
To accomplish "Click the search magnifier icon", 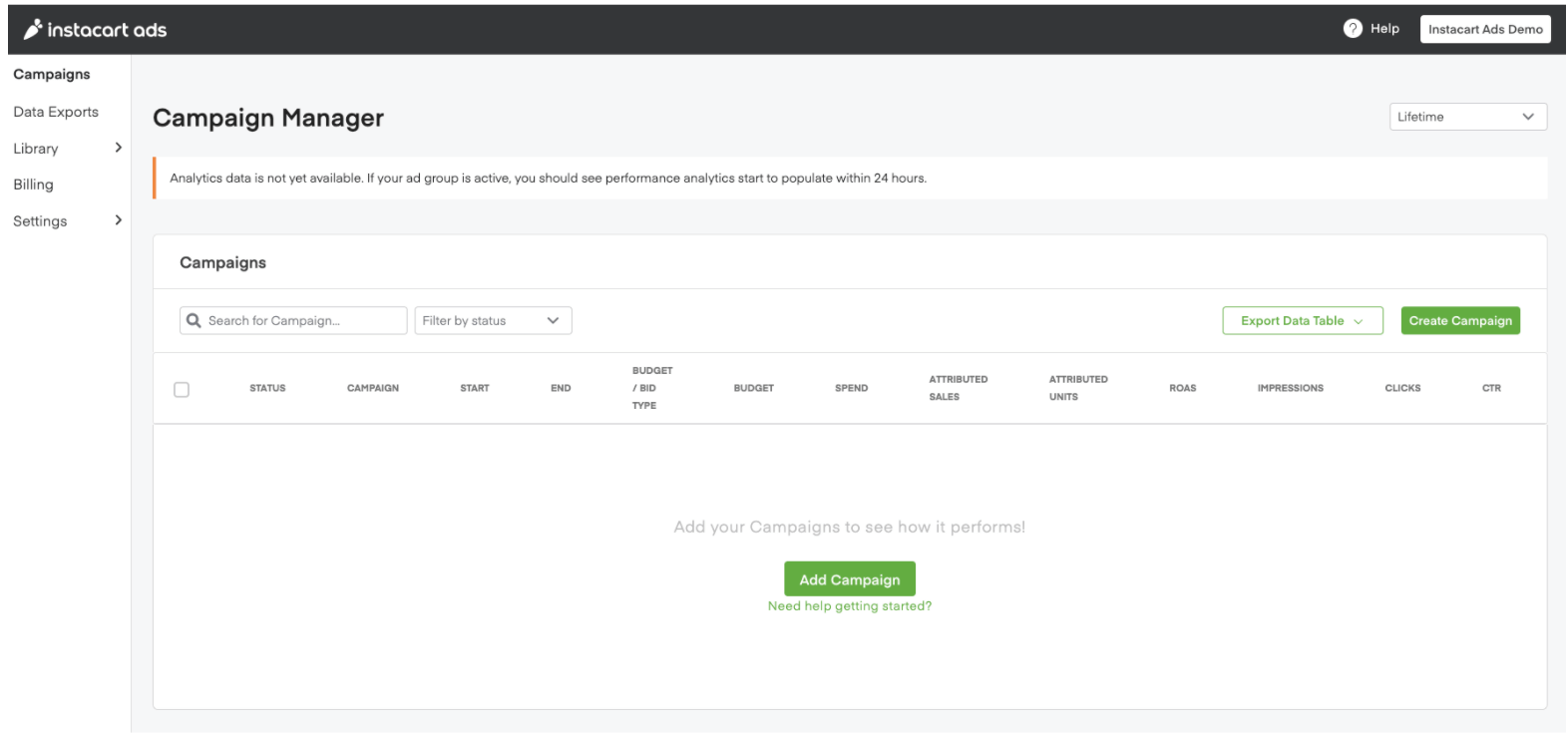I will pyautogui.click(x=194, y=321).
